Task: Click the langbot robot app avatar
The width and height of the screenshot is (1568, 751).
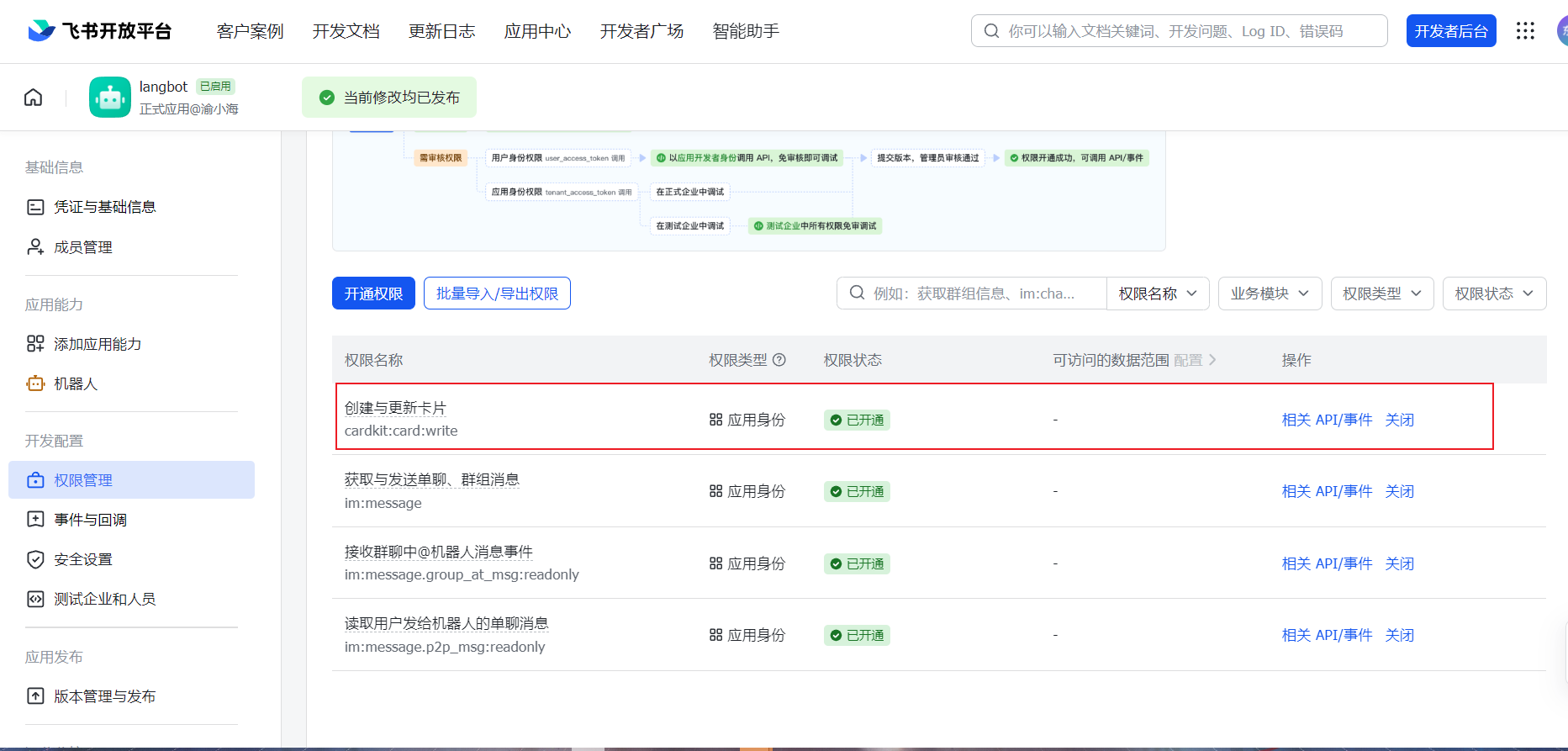Action: (110, 98)
